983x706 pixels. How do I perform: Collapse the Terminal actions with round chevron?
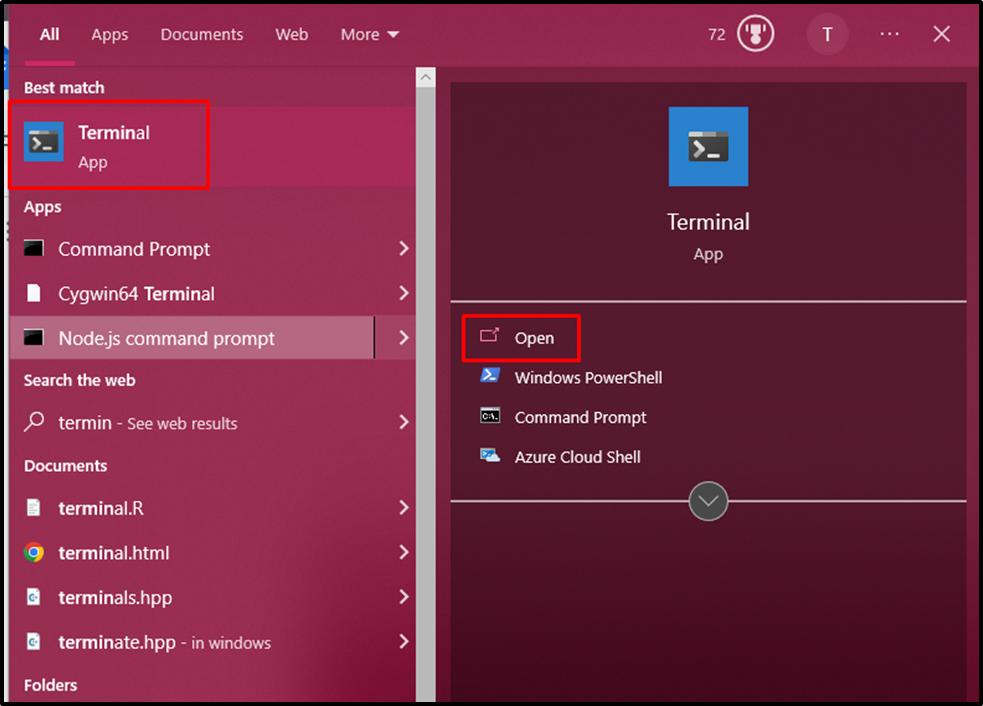[x=708, y=501]
